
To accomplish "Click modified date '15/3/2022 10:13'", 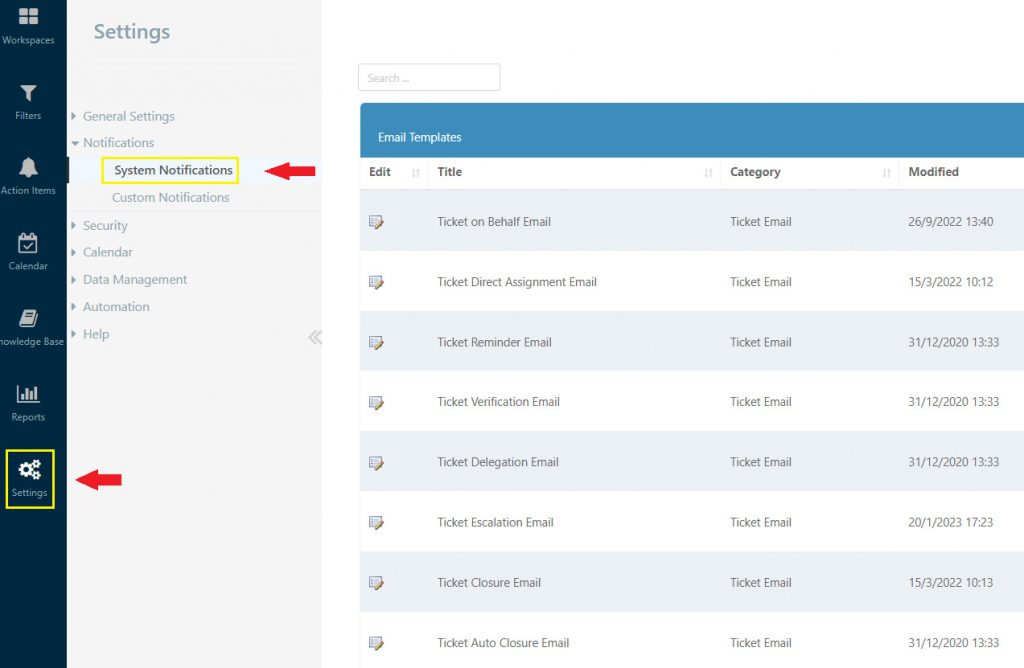I will click(950, 582).
